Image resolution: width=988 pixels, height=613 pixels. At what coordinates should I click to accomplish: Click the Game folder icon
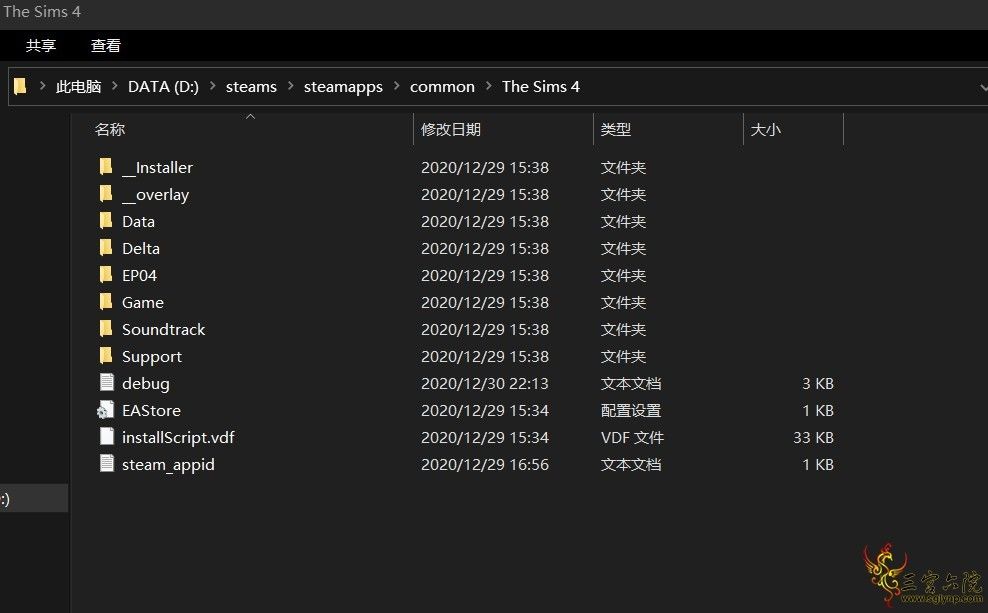coord(106,302)
